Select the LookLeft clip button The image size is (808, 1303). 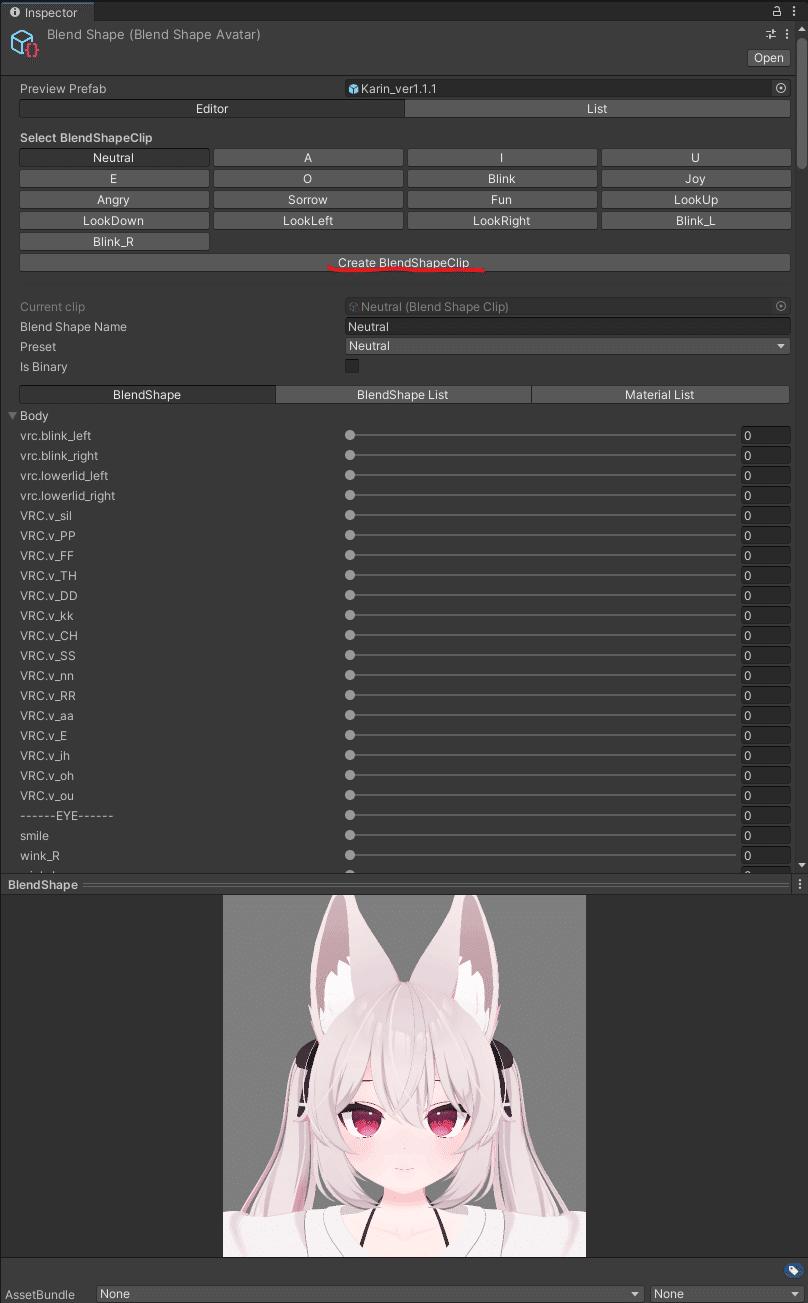pos(308,221)
